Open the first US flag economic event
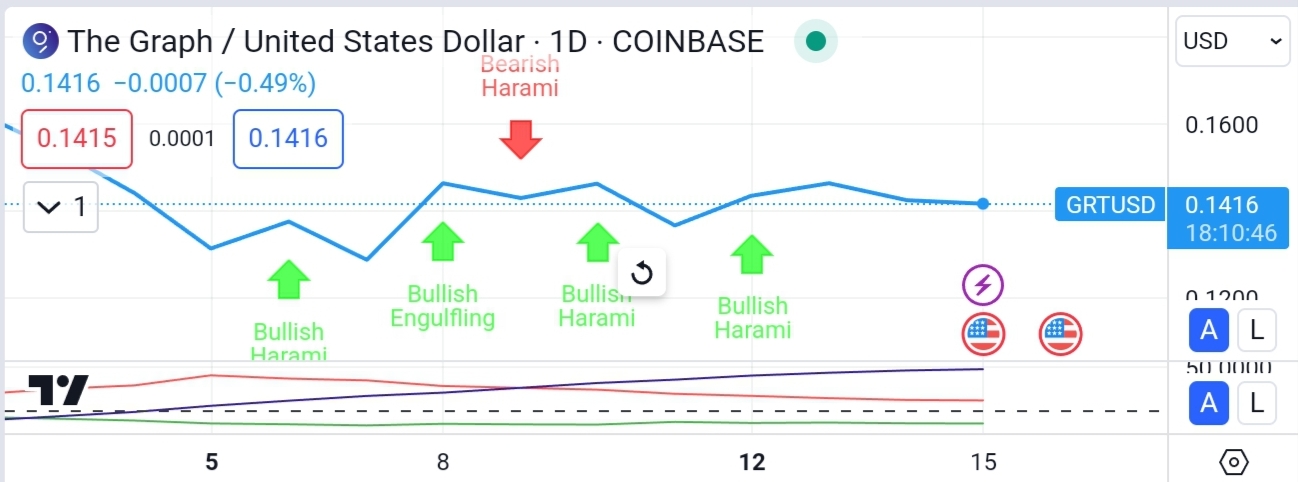The image size is (1298, 482). point(983,334)
